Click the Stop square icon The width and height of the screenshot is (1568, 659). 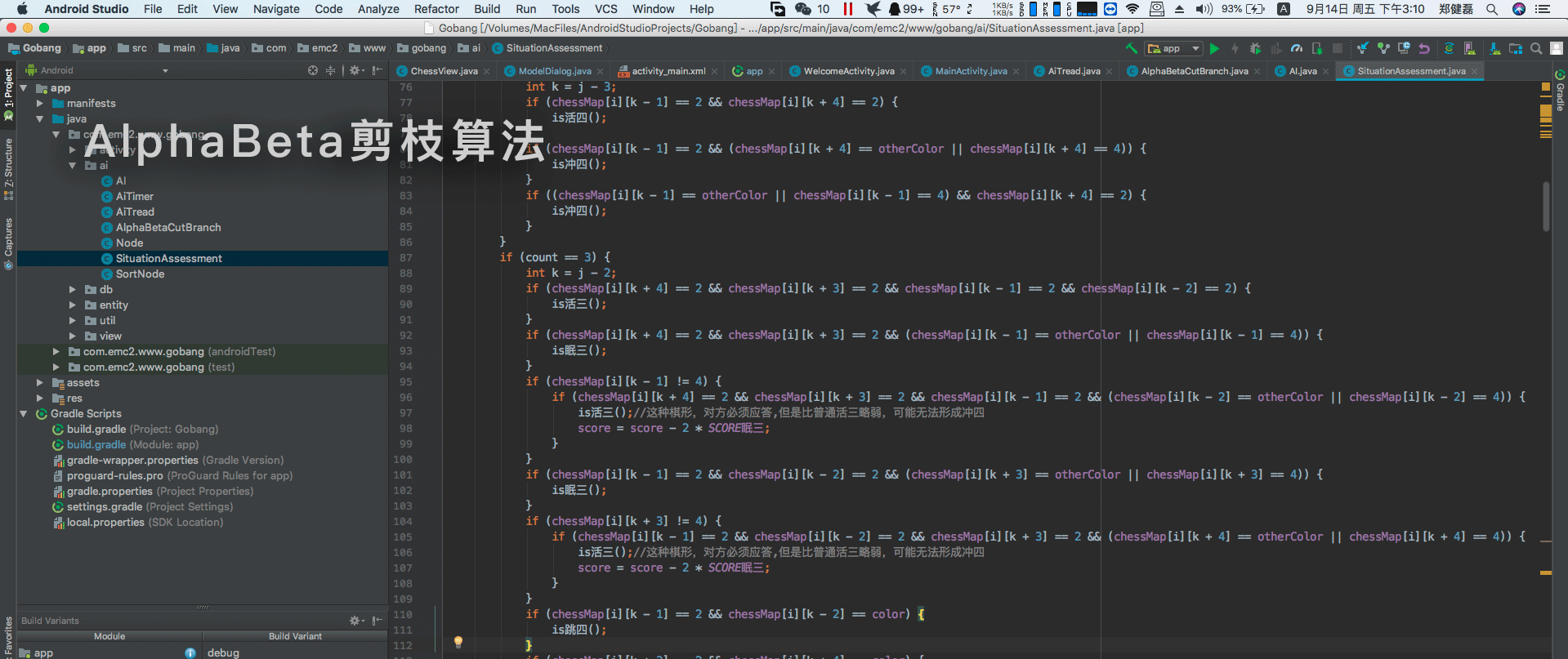coord(1338,49)
